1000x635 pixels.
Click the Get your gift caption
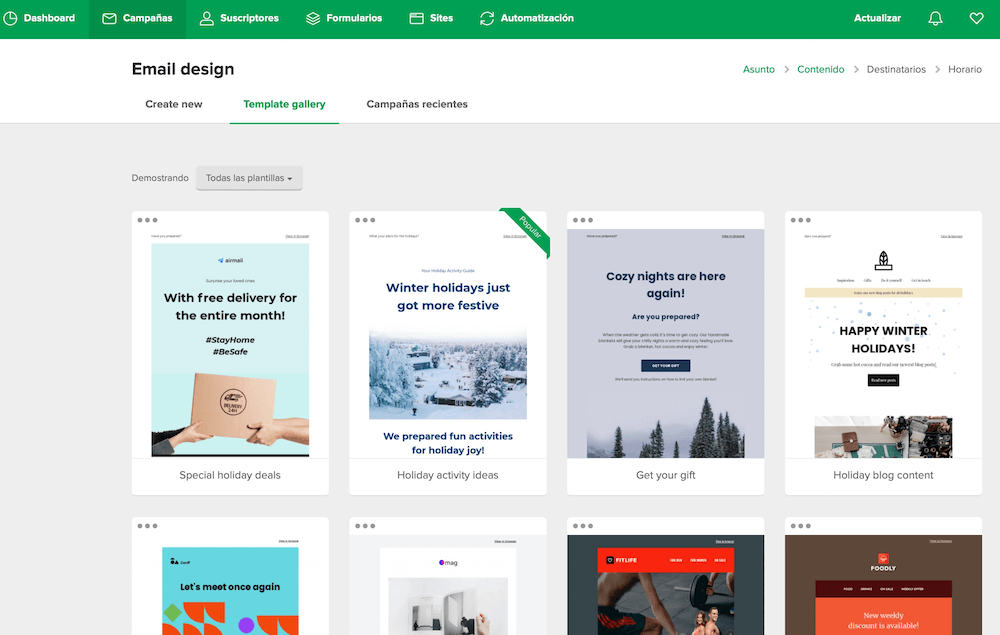click(x=666, y=475)
